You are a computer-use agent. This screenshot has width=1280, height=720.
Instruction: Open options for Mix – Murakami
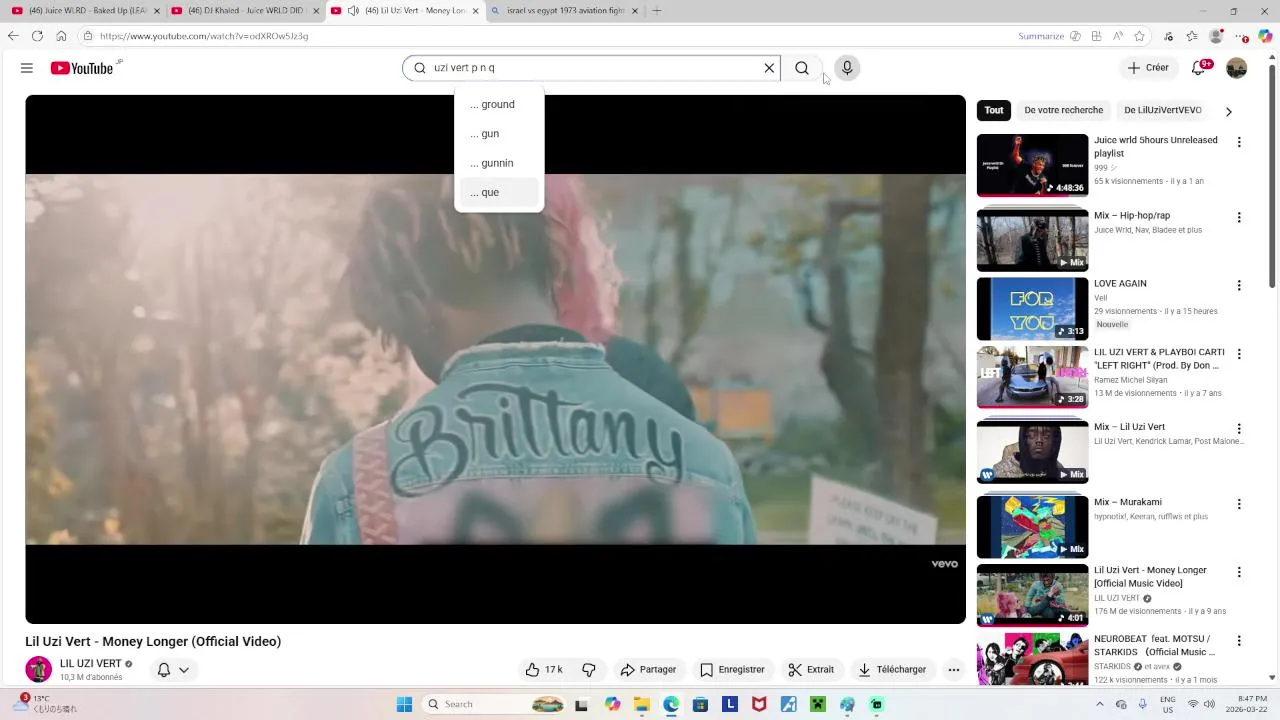(x=1239, y=504)
